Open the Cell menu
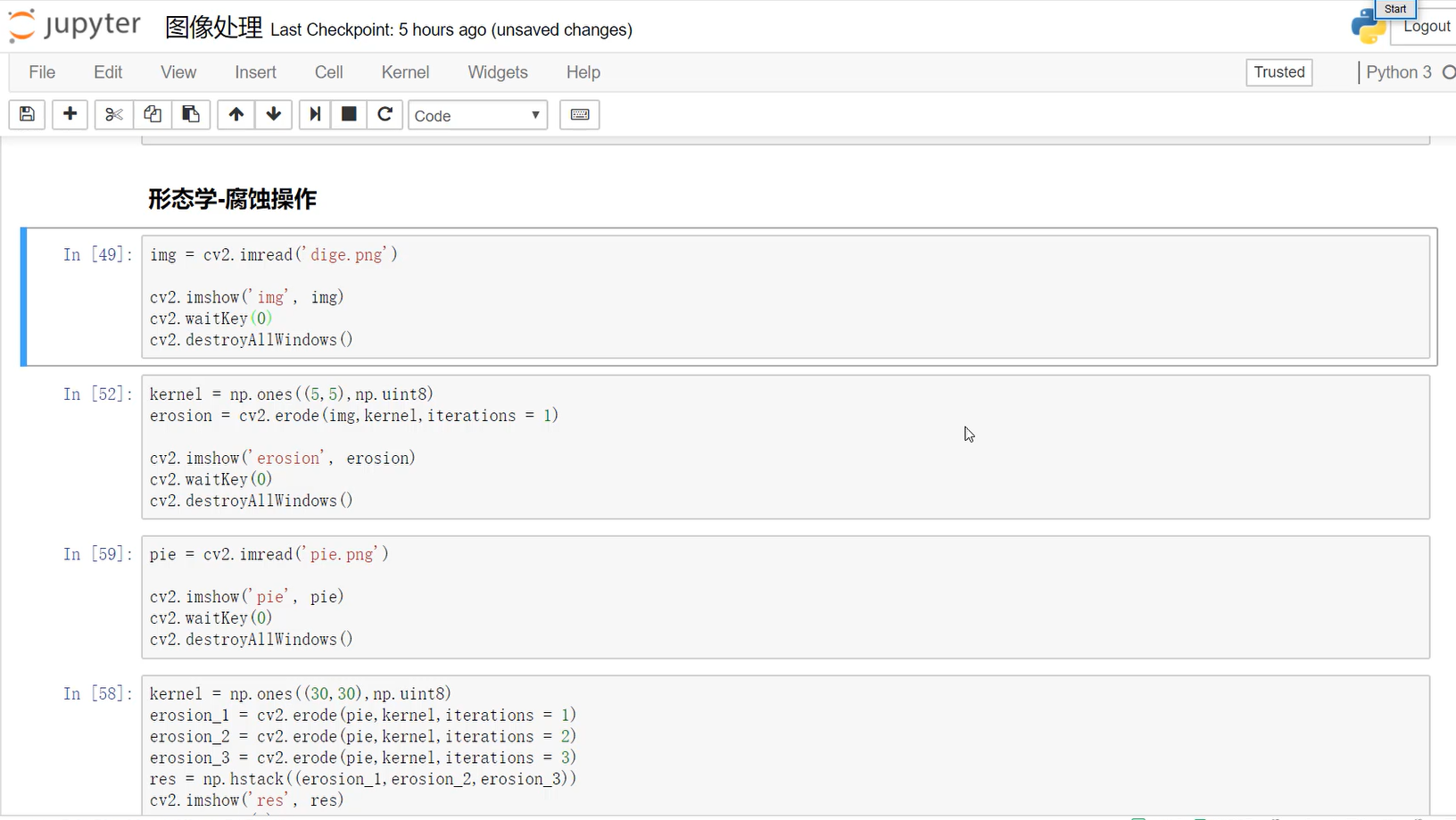The width and height of the screenshot is (1456, 820). 328,72
